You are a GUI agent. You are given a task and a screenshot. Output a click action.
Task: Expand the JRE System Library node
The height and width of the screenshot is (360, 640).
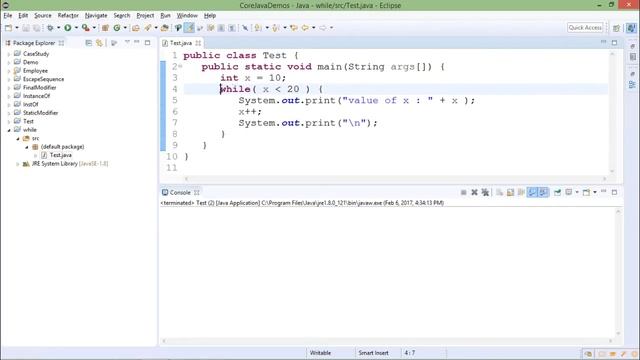tap(18, 164)
